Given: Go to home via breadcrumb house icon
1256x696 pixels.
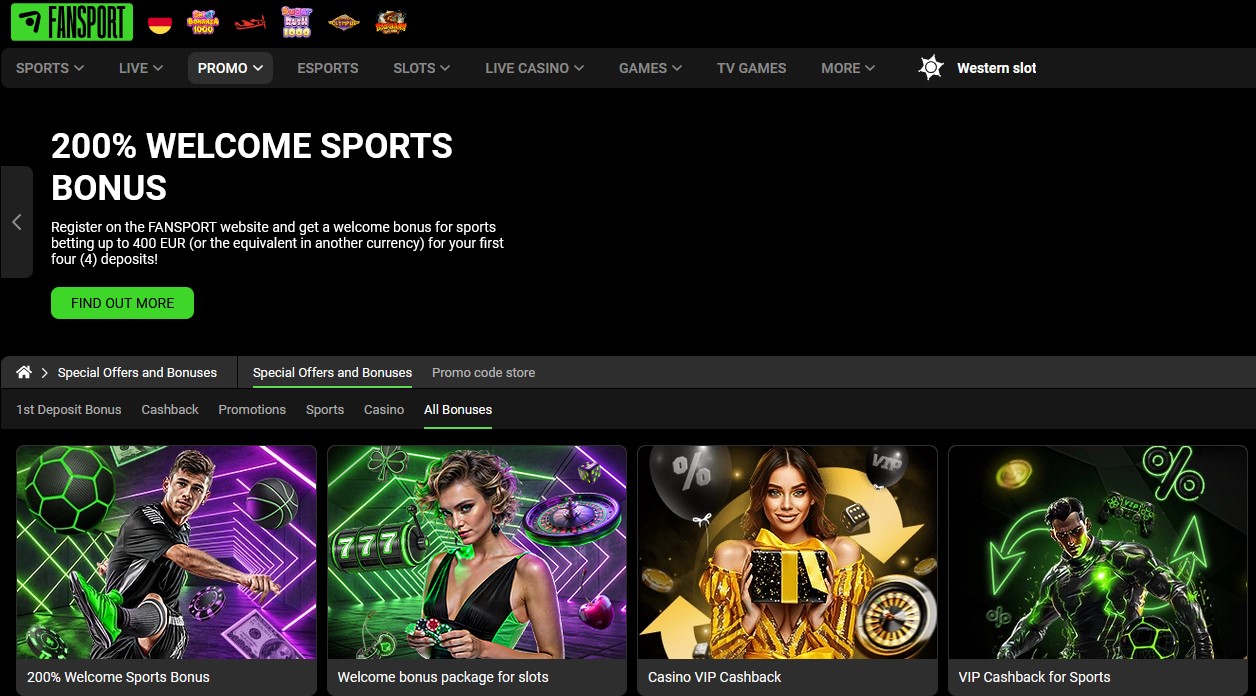Looking at the screenshot, I should 24,372.
